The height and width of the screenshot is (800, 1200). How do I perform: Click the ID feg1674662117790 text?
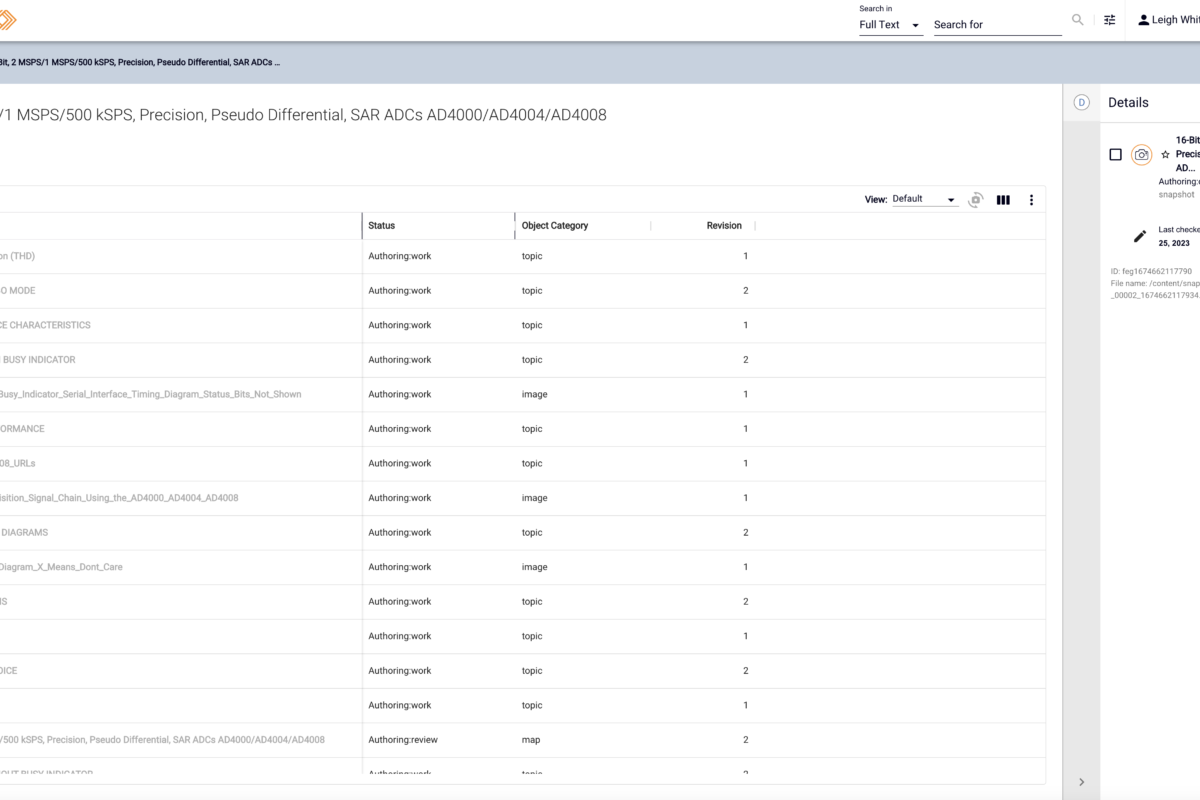click(x=1151, y=271)
